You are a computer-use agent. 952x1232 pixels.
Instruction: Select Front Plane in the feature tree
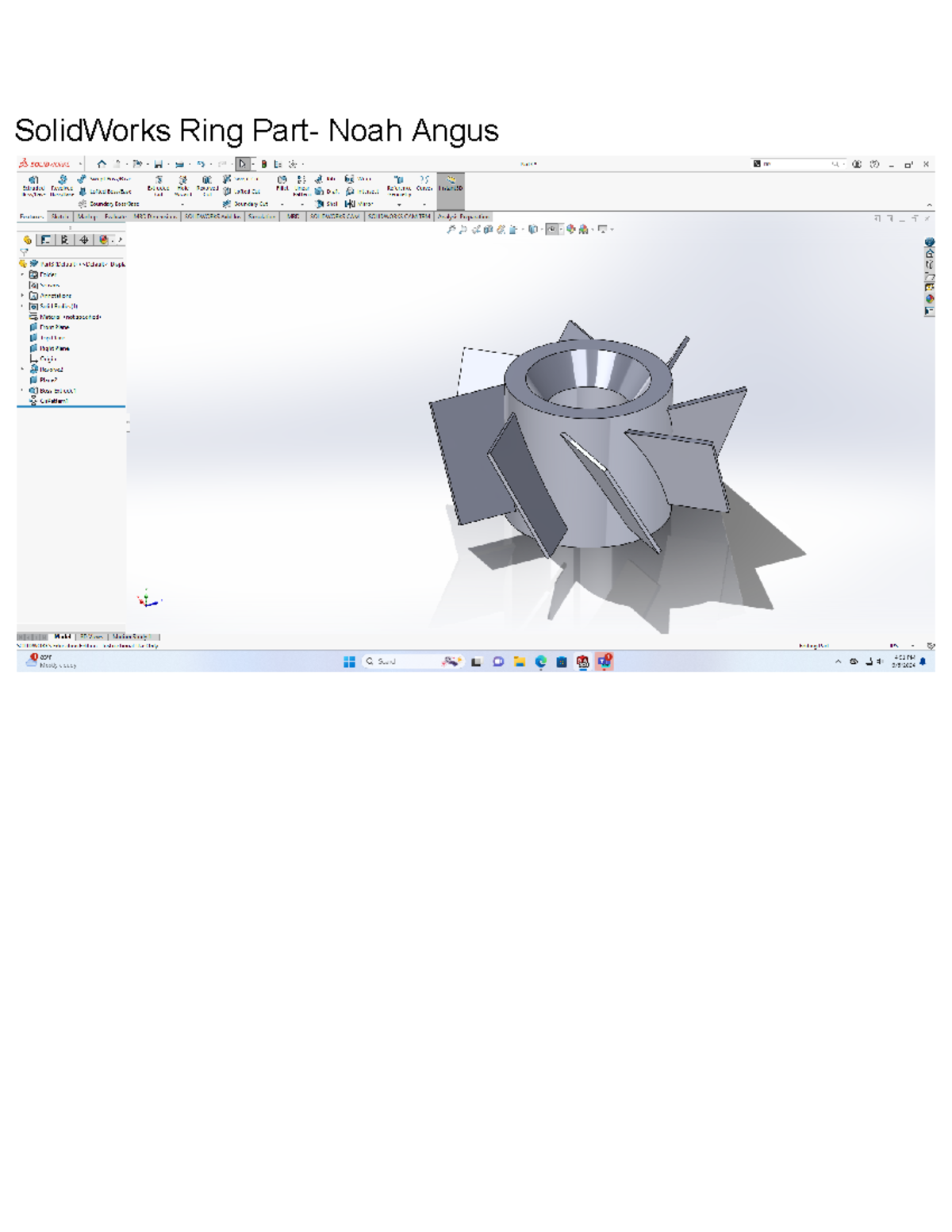point(49,327)
